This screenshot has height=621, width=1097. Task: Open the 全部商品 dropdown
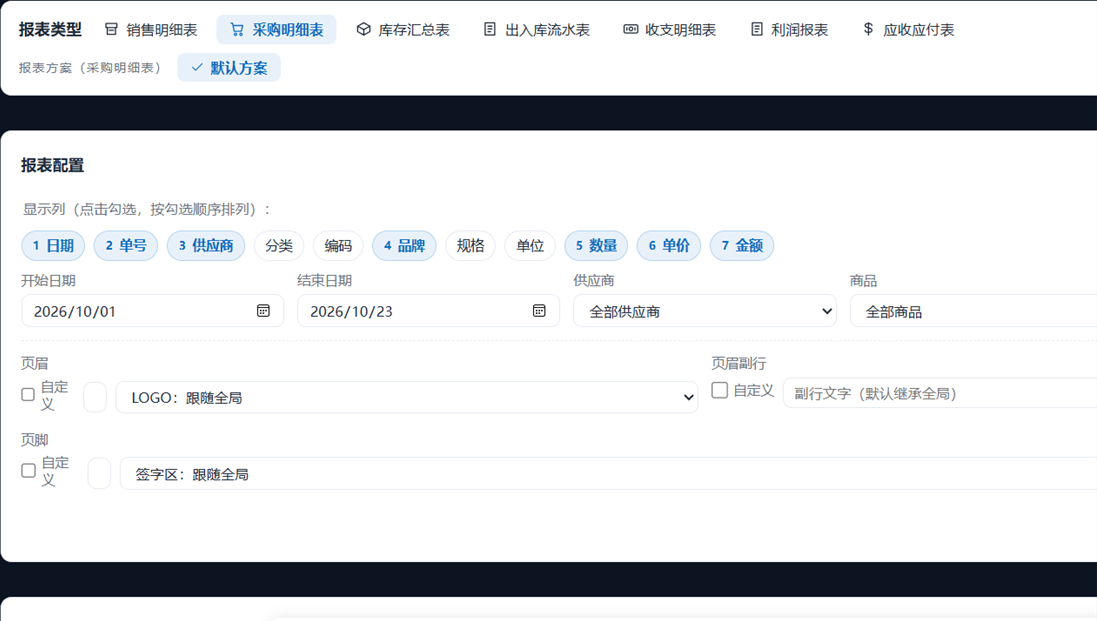tap(973, 311)
